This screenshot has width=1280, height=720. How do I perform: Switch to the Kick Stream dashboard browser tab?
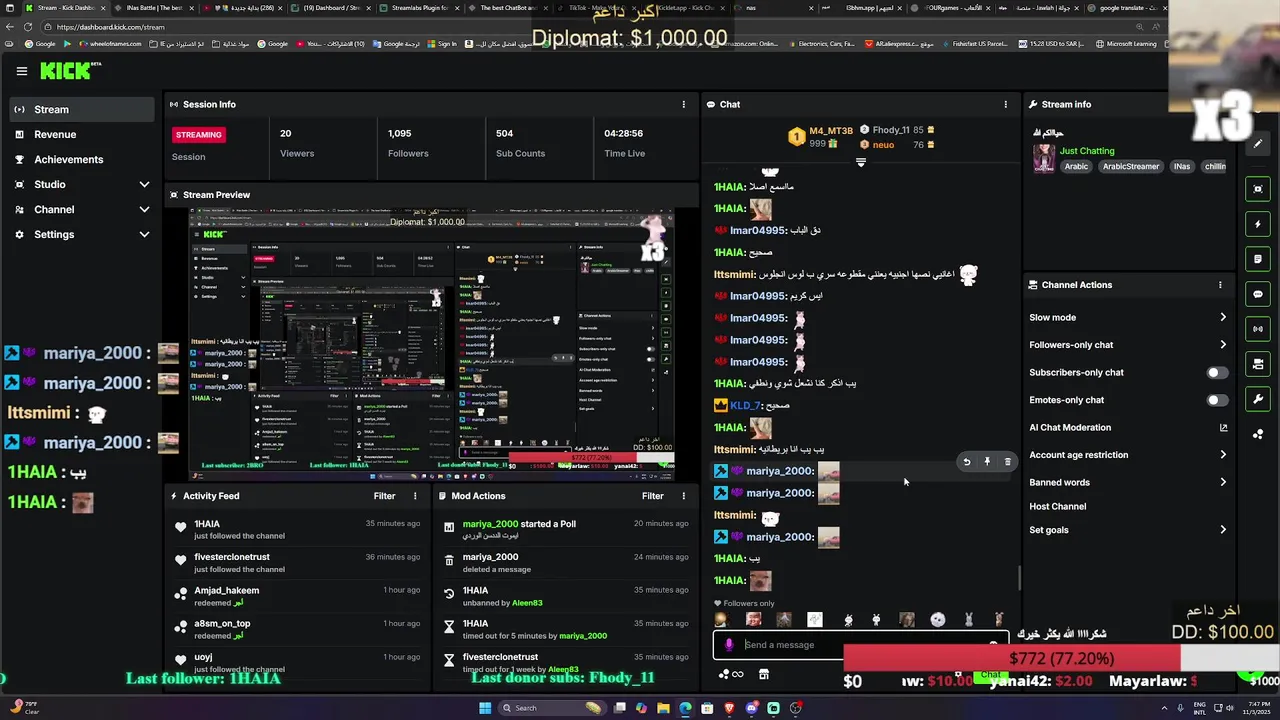coord(67,8)
